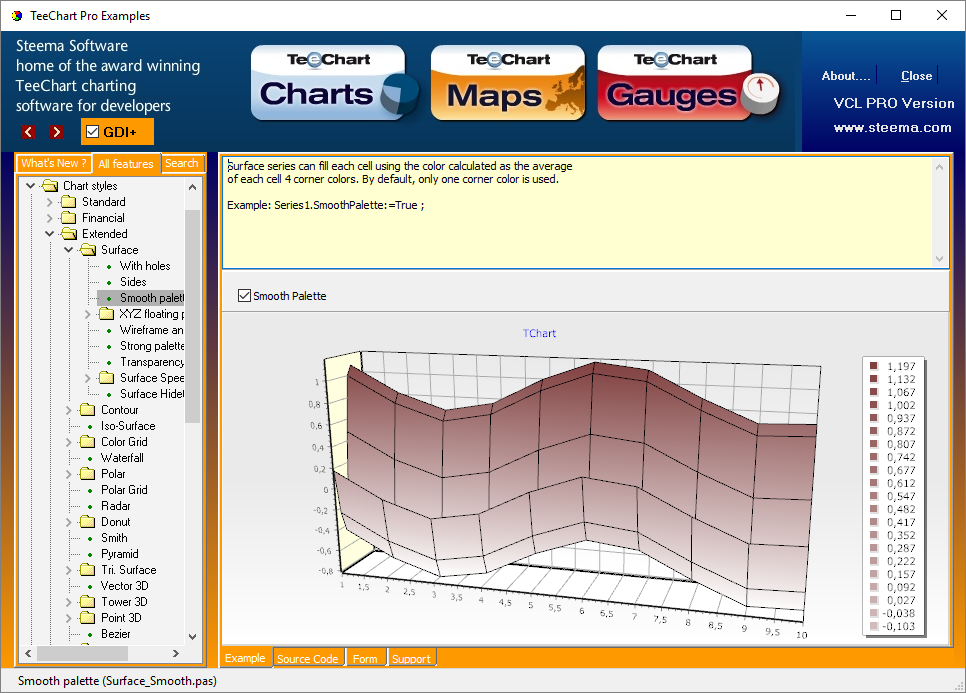The height and width of the screenshot is (693, 966).
Task: Expand the Standard tree node
Action: (x=49, y=201)
